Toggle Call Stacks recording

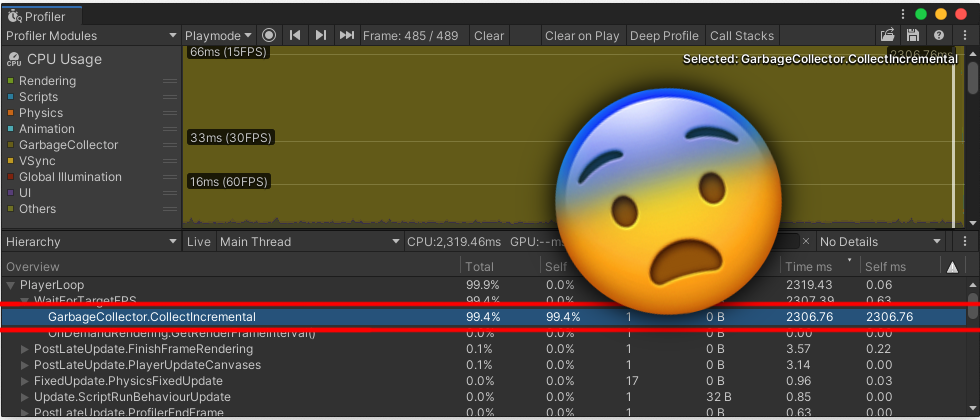click(742, 36)
